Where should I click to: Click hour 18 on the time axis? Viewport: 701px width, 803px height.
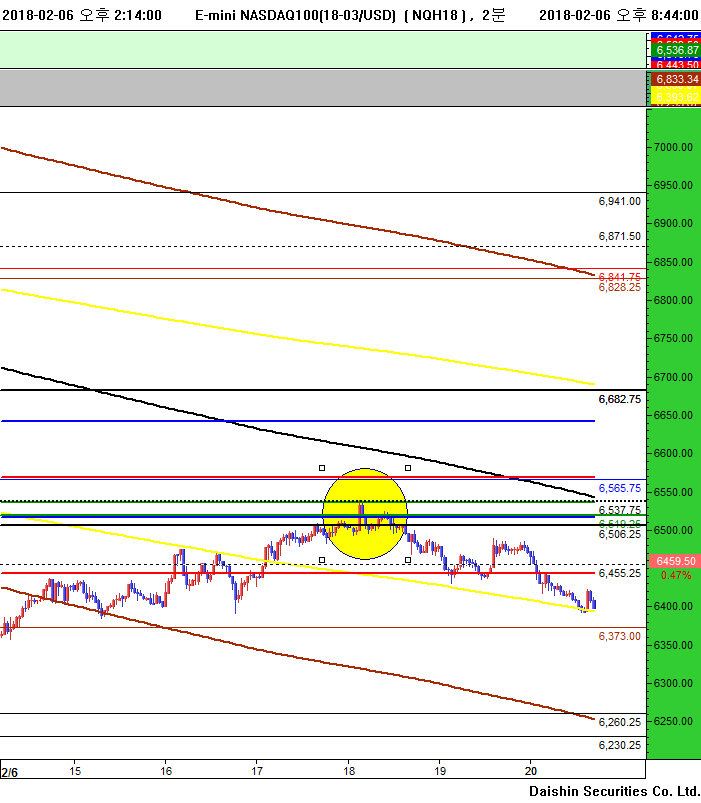coord(349,771)
